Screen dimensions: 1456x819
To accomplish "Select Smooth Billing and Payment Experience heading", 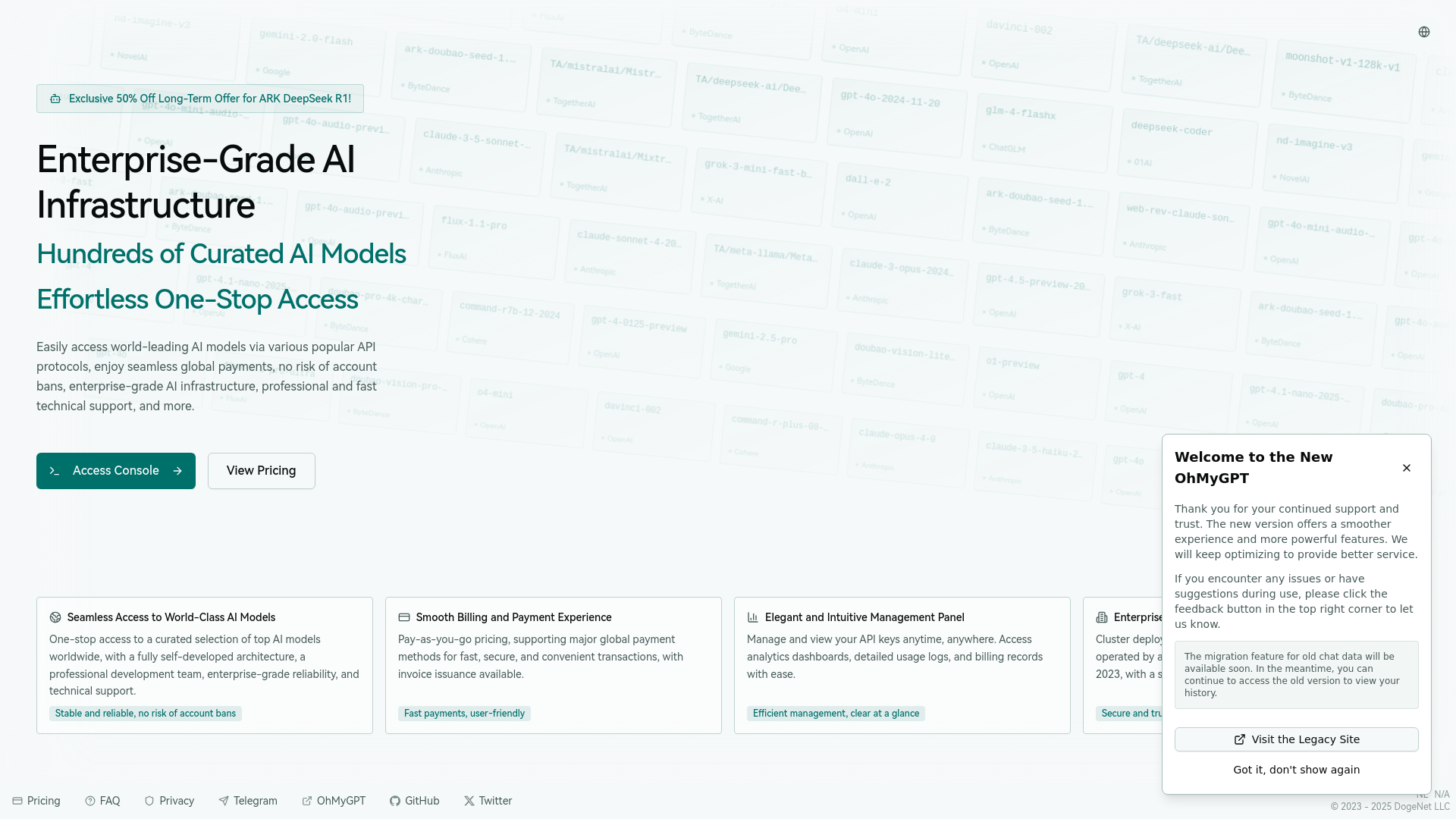I will click(x=513, y=617).
